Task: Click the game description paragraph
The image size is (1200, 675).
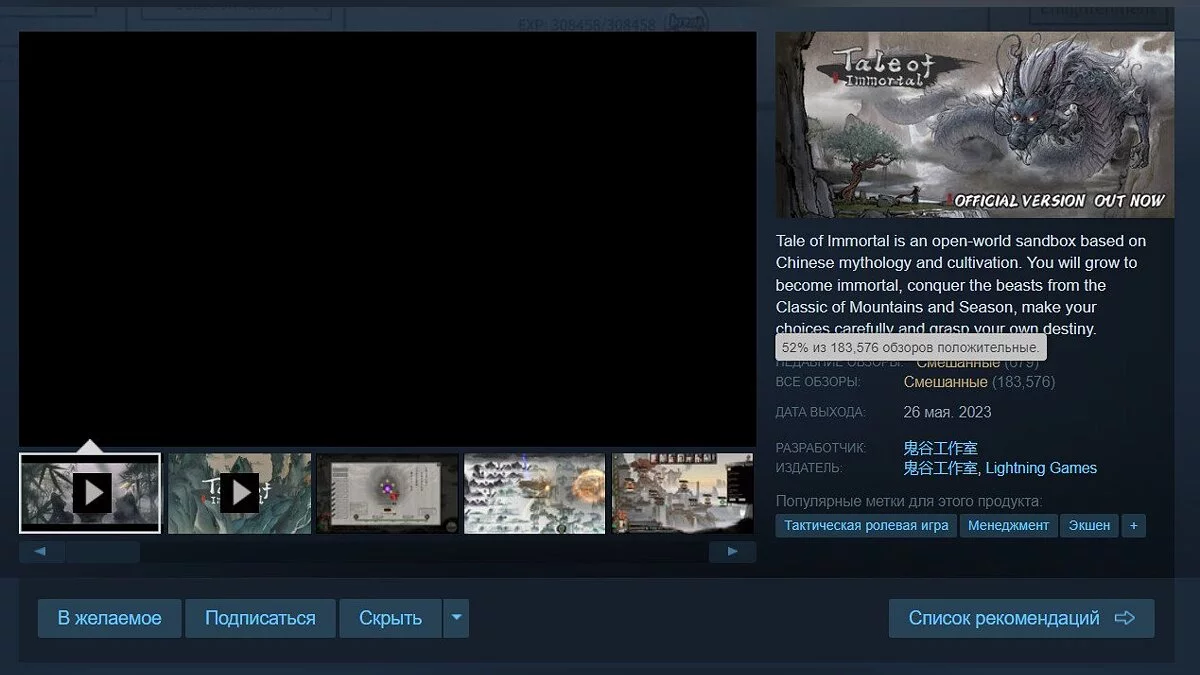Action: 961,285
